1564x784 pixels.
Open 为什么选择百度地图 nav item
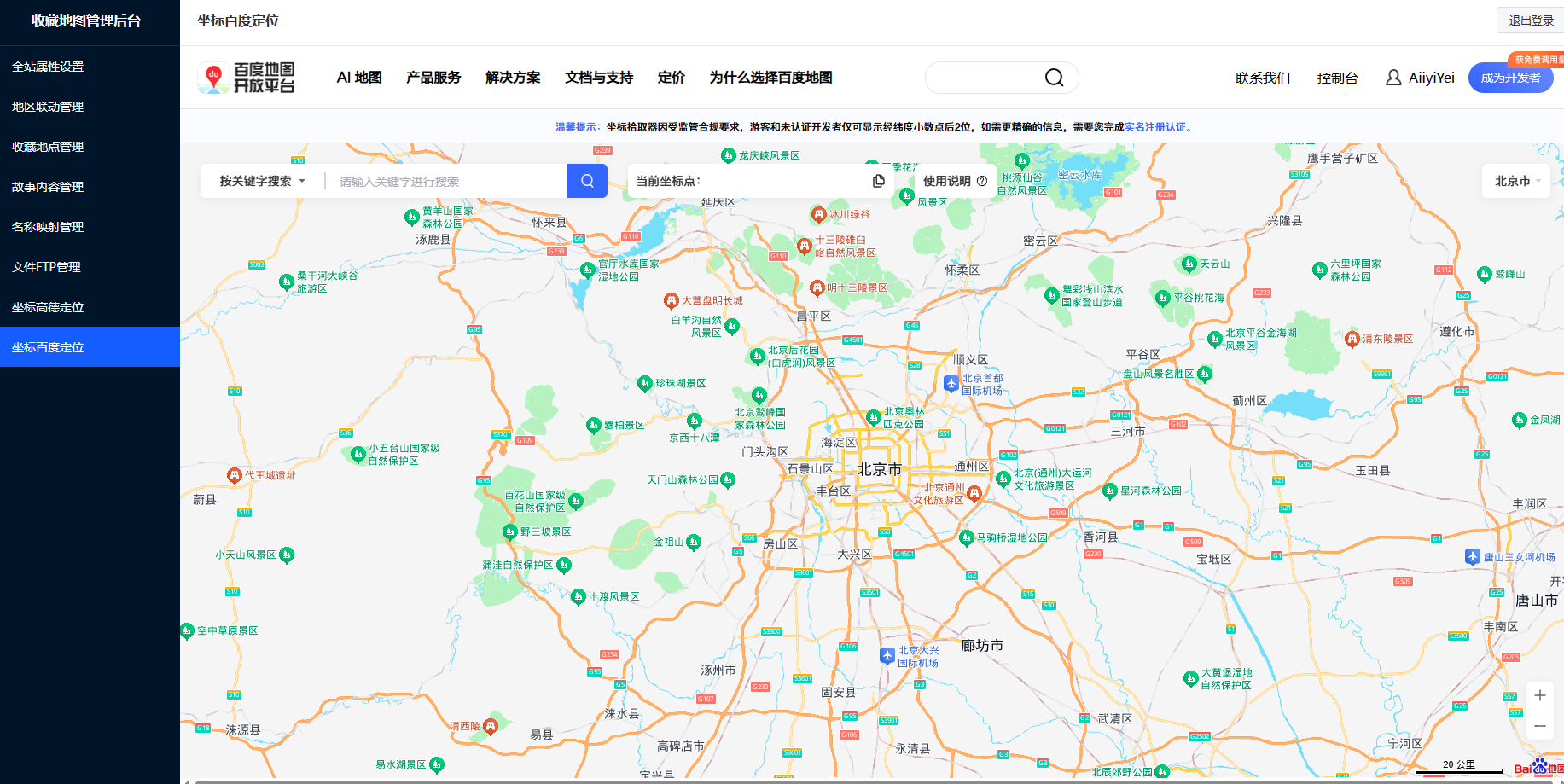(770, 78)
